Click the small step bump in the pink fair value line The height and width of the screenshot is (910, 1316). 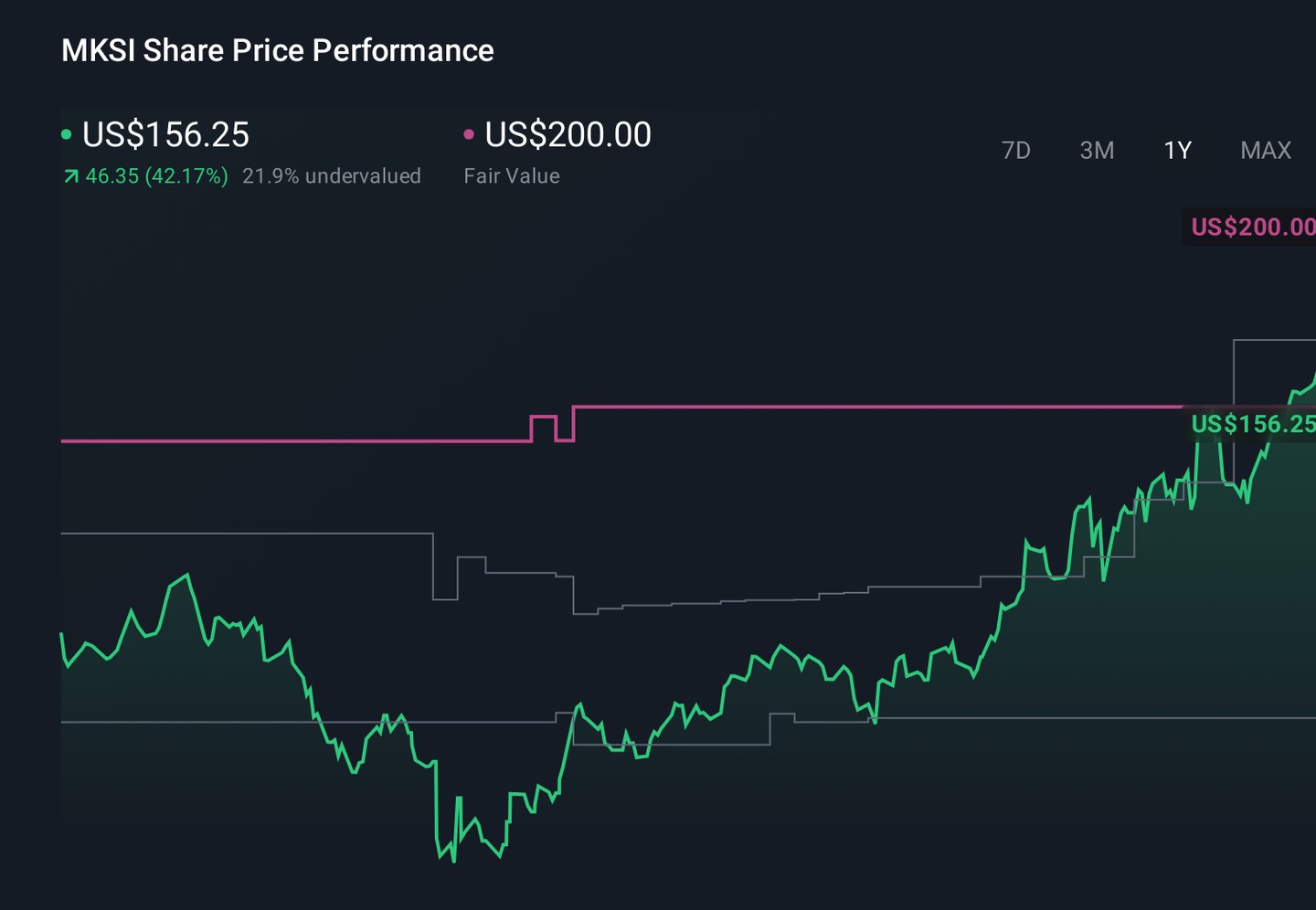(x=544, y=428)
